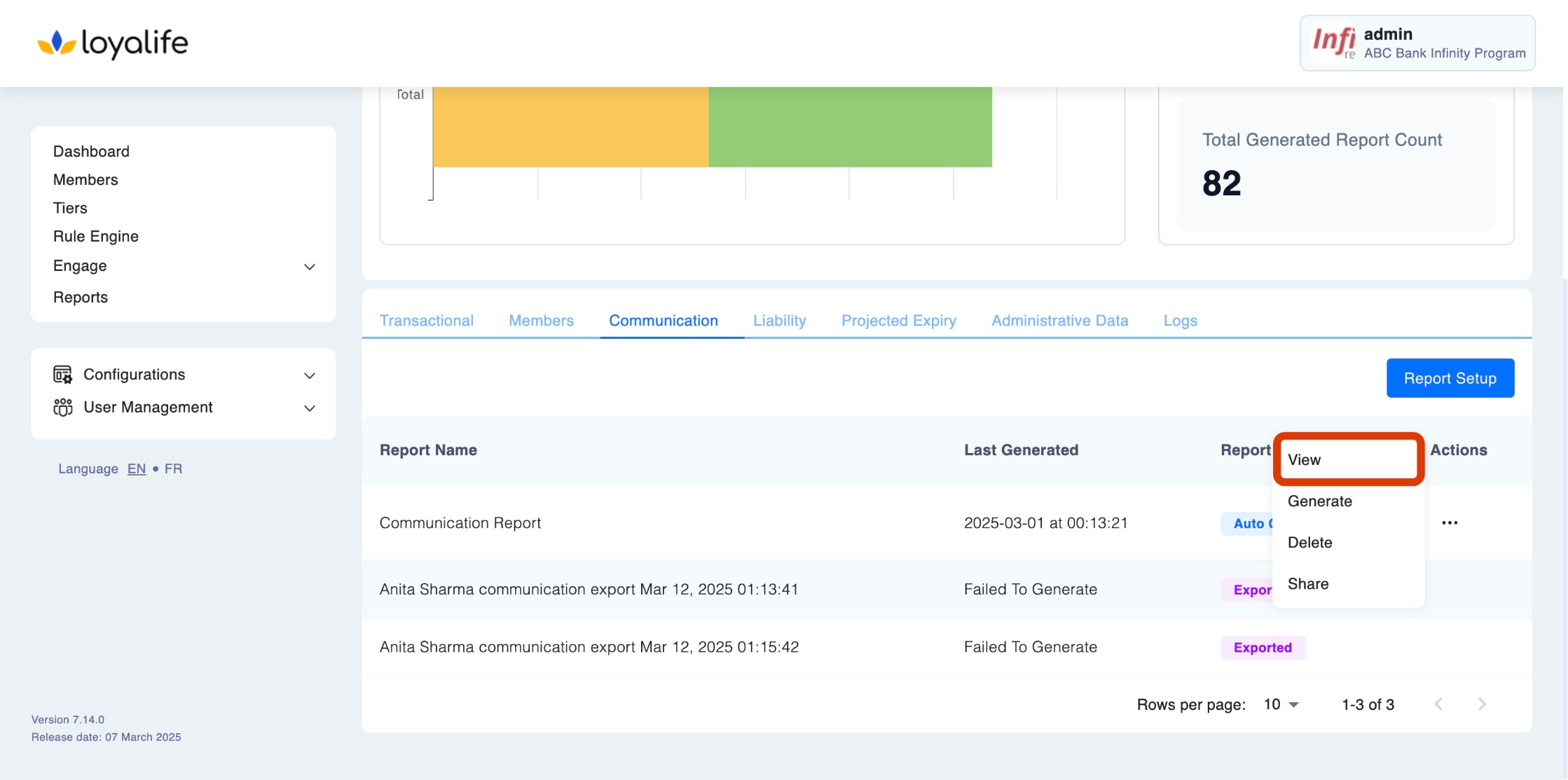The width and height of the screenshot is (1568, 780).
Task: Click the User Management people icon
Action: [x=62, y=407]
